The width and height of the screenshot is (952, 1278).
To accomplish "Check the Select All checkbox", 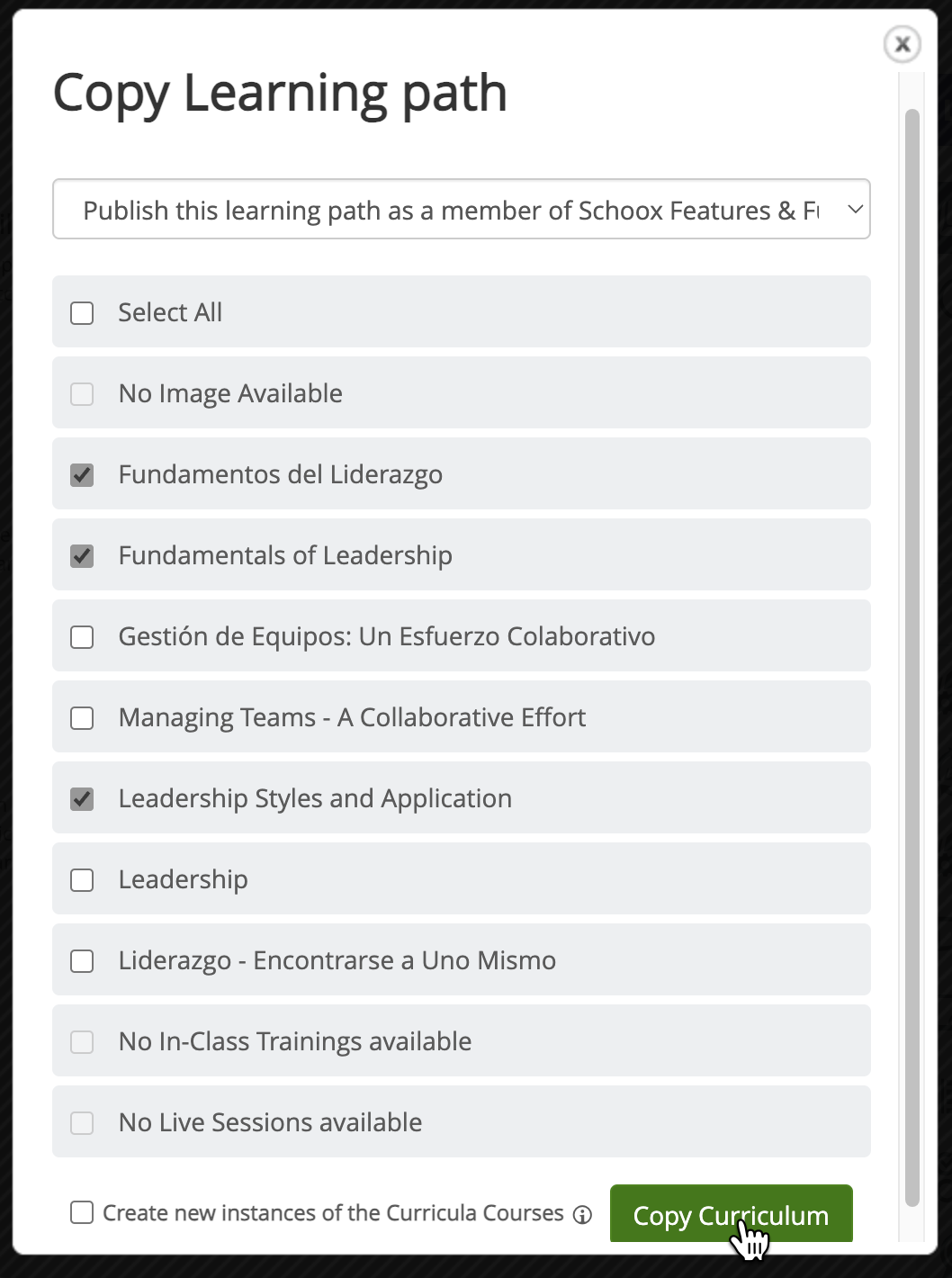I will pos(82,312).
